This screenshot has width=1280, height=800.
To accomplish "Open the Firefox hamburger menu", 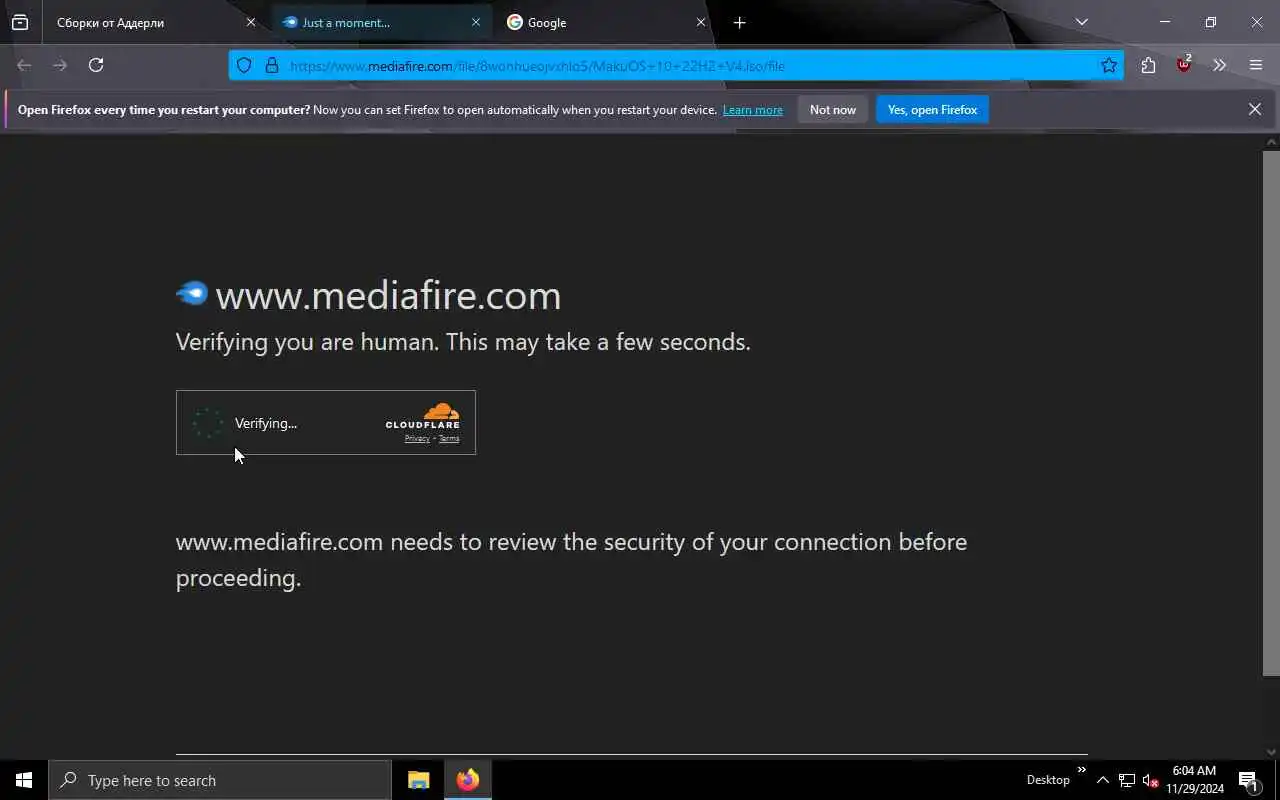I will tap(1256, 65).
